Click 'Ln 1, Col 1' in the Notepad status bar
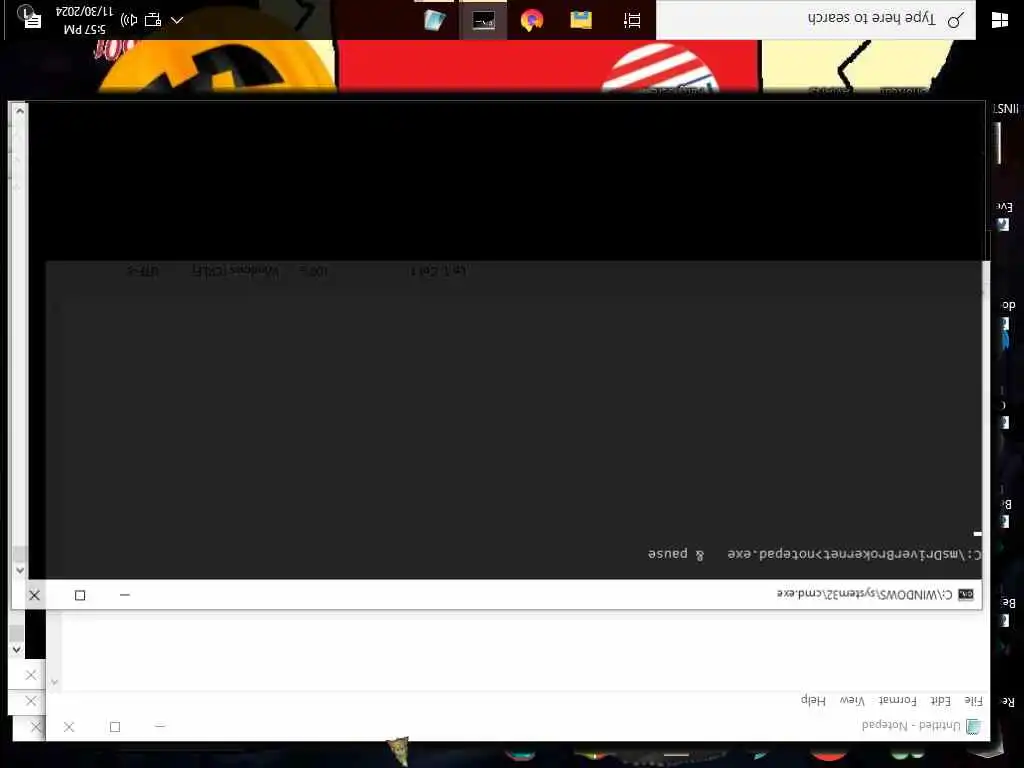1024x768 pixels. click(x=438, y=270)
